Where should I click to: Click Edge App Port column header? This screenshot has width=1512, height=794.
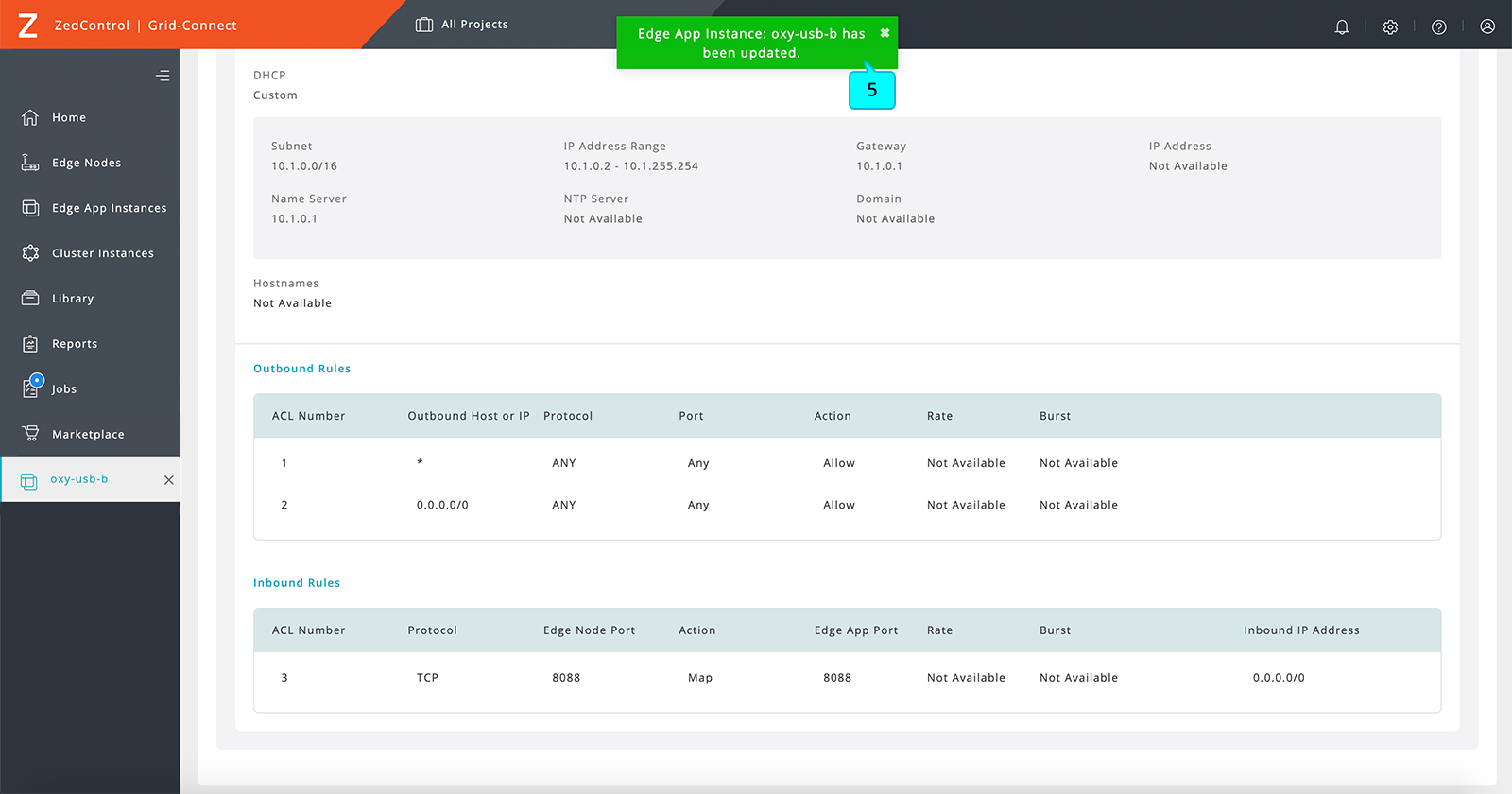coord(856,630)
